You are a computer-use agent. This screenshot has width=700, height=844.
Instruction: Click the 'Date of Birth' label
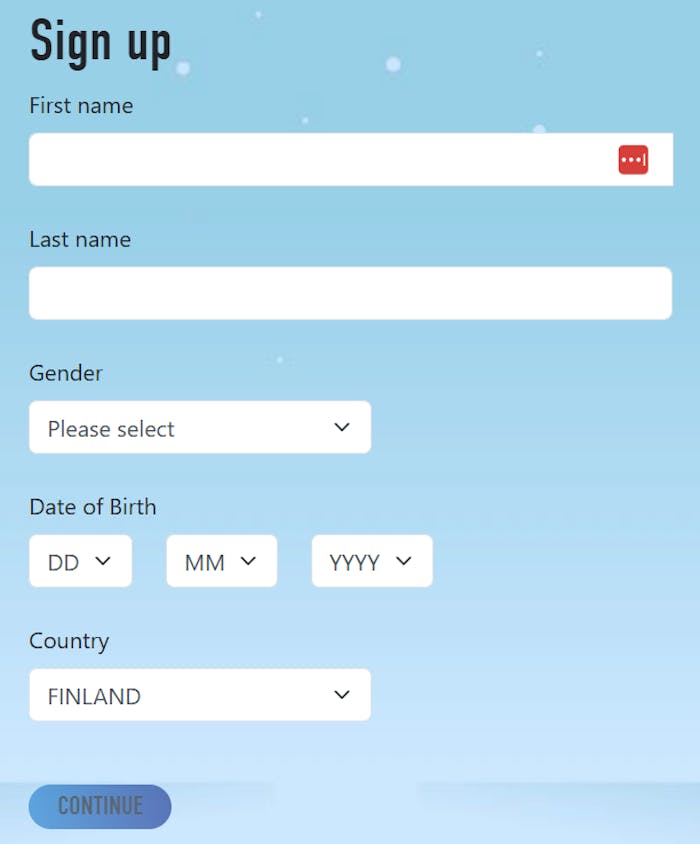pyautogui.click(x=93, y=506)
